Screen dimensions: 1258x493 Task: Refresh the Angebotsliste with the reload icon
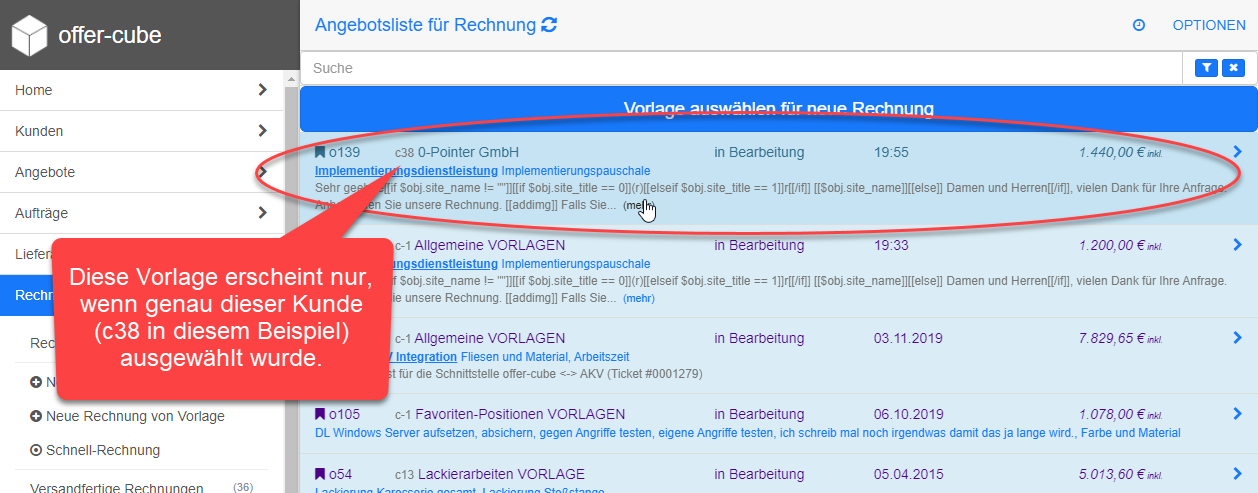point(549,25)
